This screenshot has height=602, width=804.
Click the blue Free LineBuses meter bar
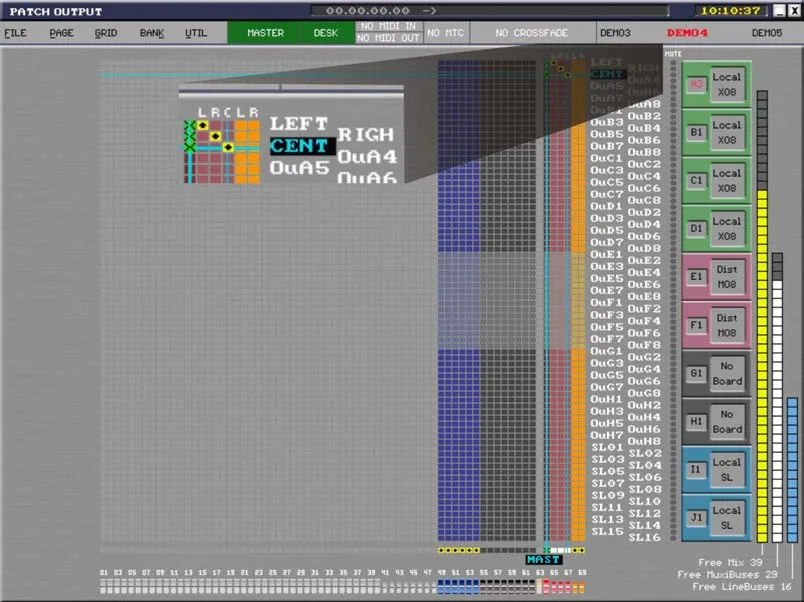tap(792, 470)
